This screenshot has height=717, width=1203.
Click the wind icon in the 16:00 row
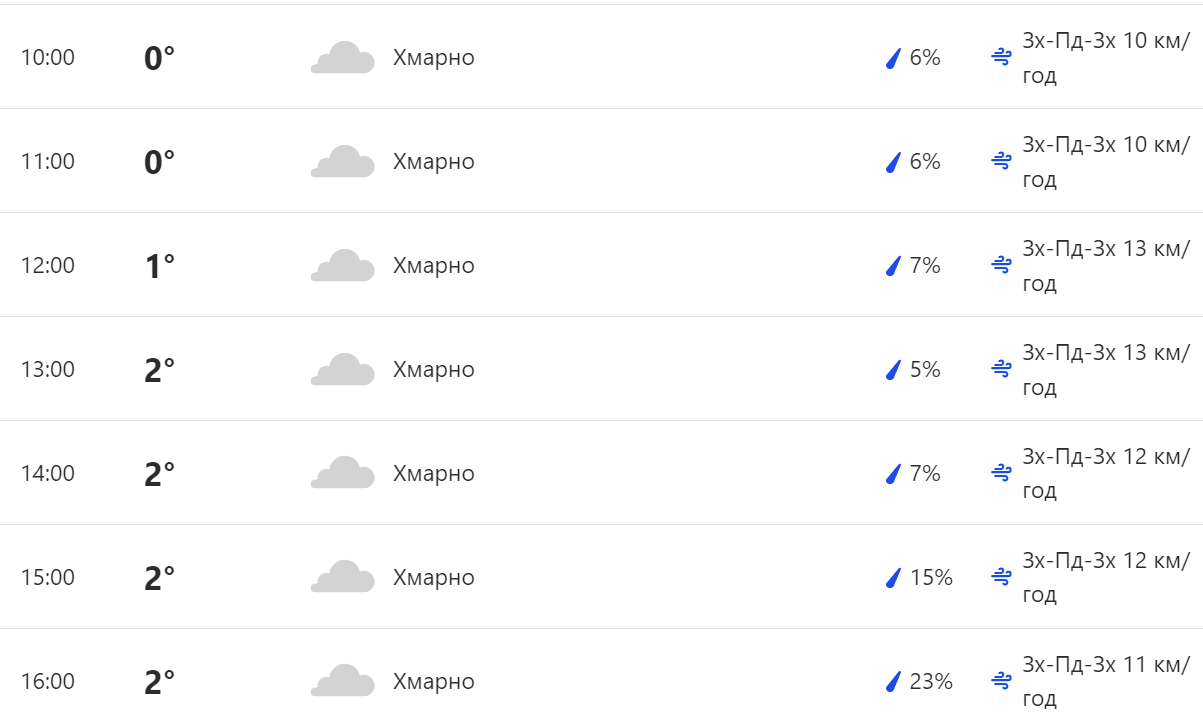[1001, 681]
